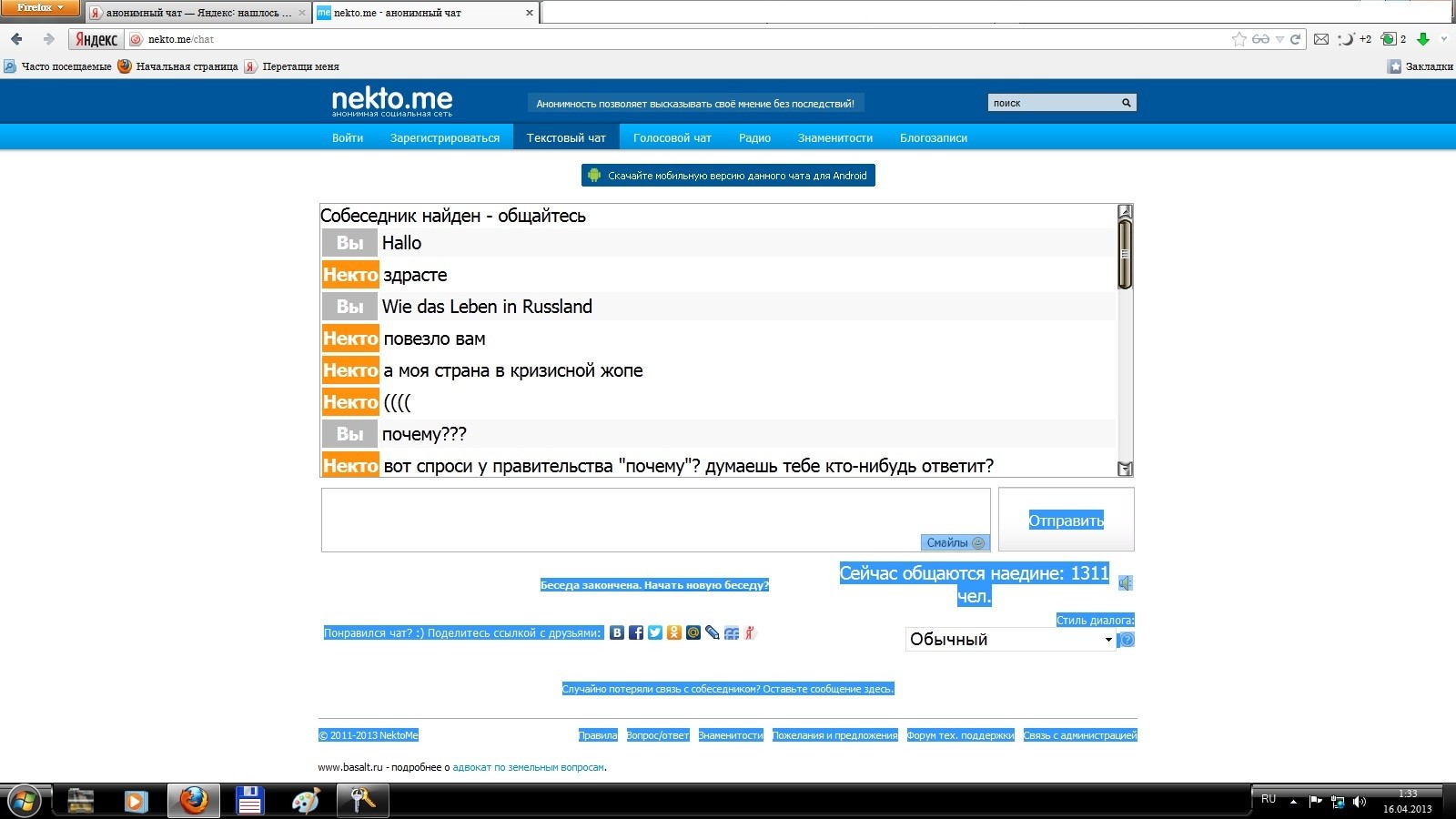The image size is (1456, 819).
Task: Switch to the Yandex anonymous chat tab
Action: pyautogui.click(x=198, y=13)
